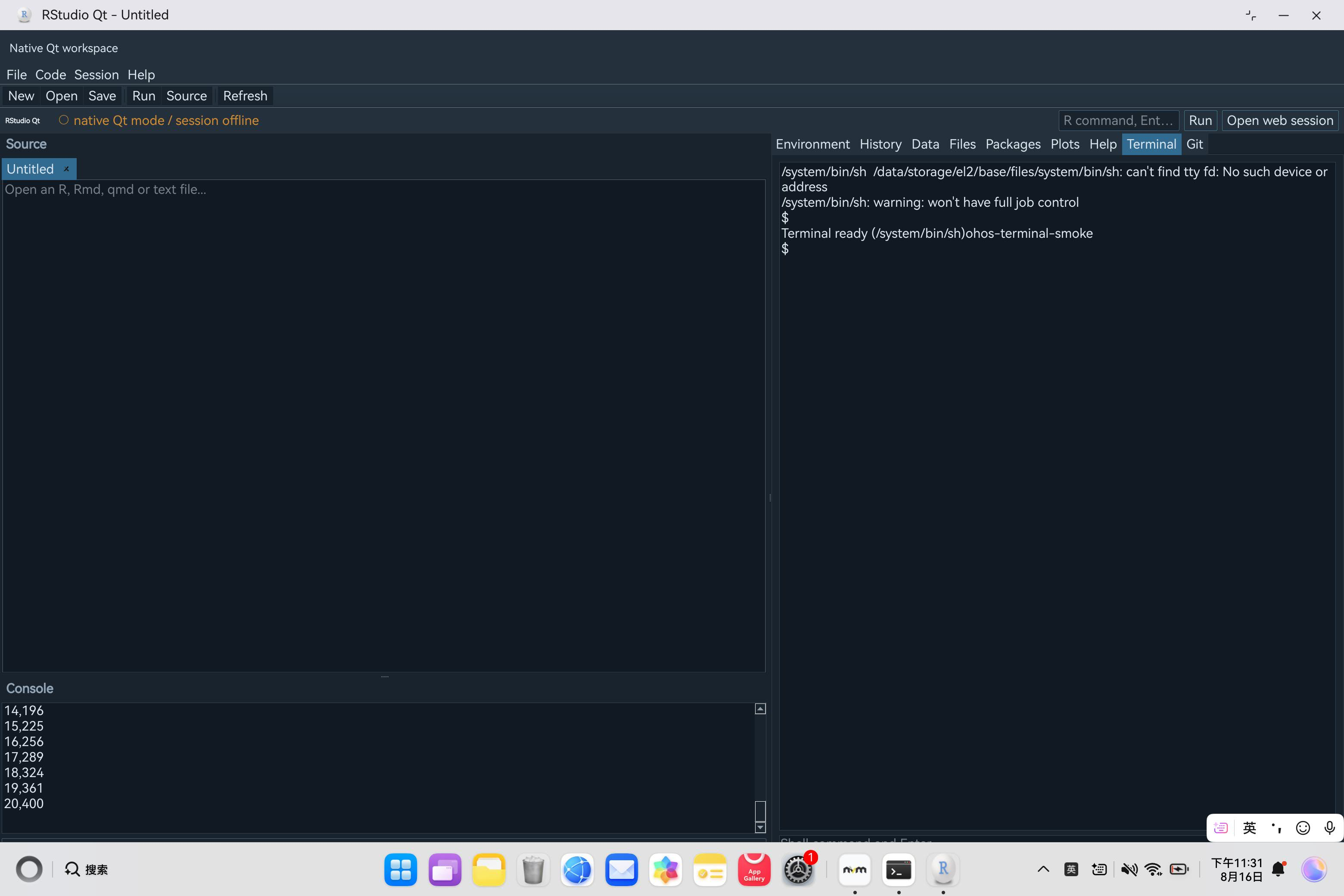The height and width of the screenshot is (896, 1344).
Task: Switch to the History tab
Action: click(x=880, y=145)
